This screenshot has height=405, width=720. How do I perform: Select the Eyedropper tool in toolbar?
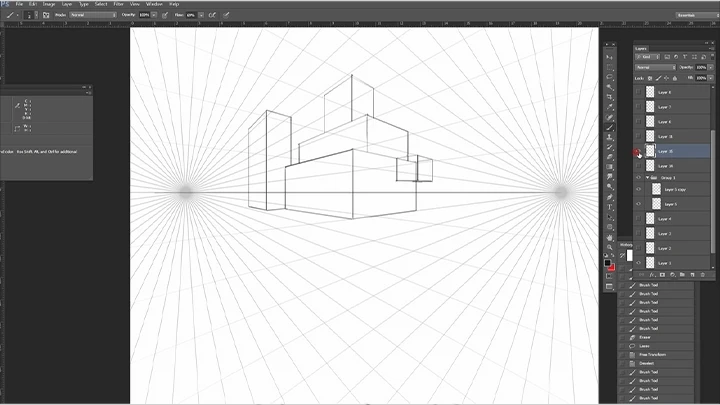coord(609,107)
